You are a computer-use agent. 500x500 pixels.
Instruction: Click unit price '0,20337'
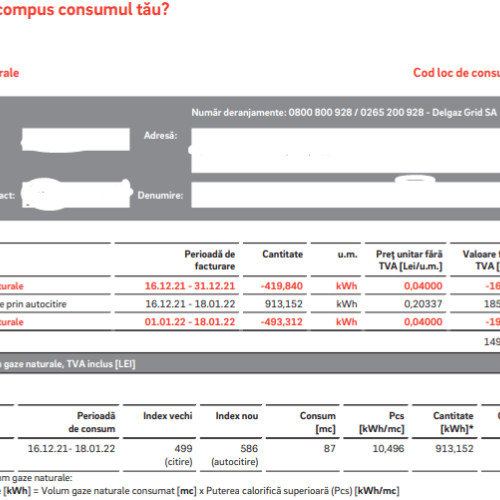423,304
